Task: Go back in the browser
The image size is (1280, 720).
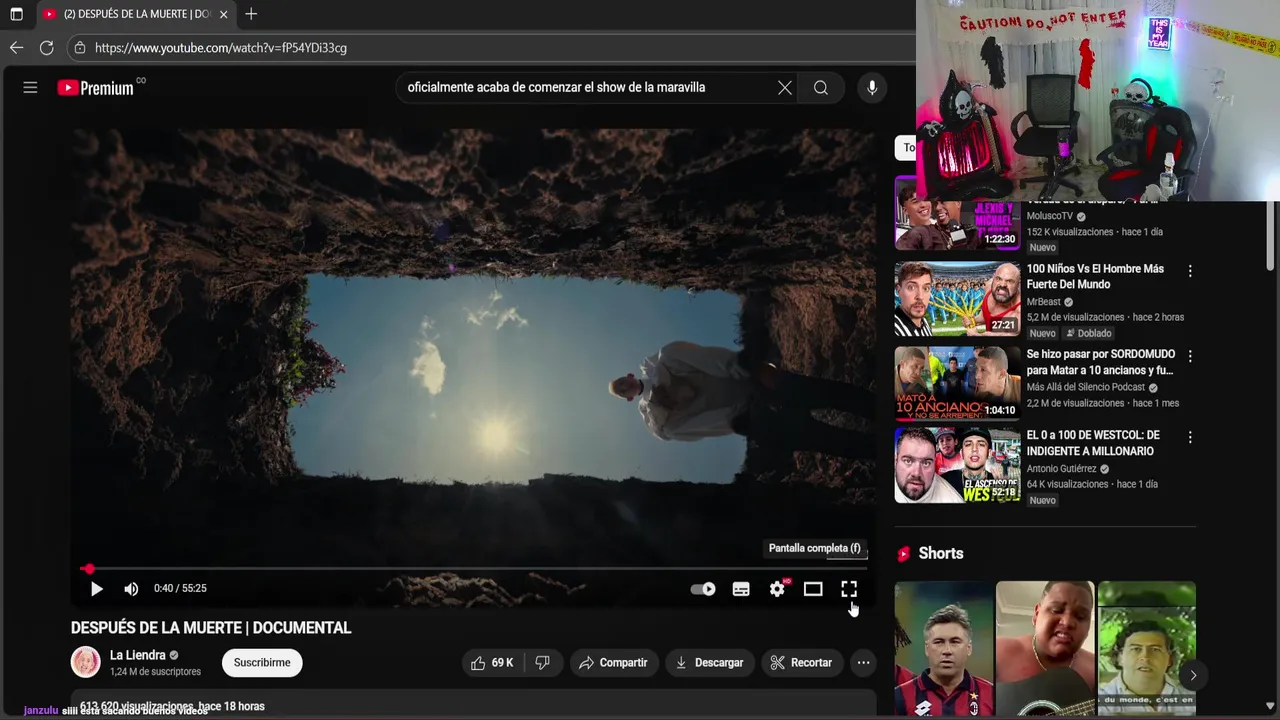Action: 16,48
